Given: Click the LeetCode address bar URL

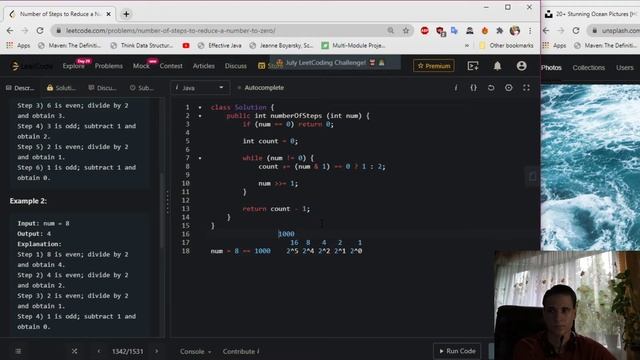Looking at the screenshot, I should (171, 31).
